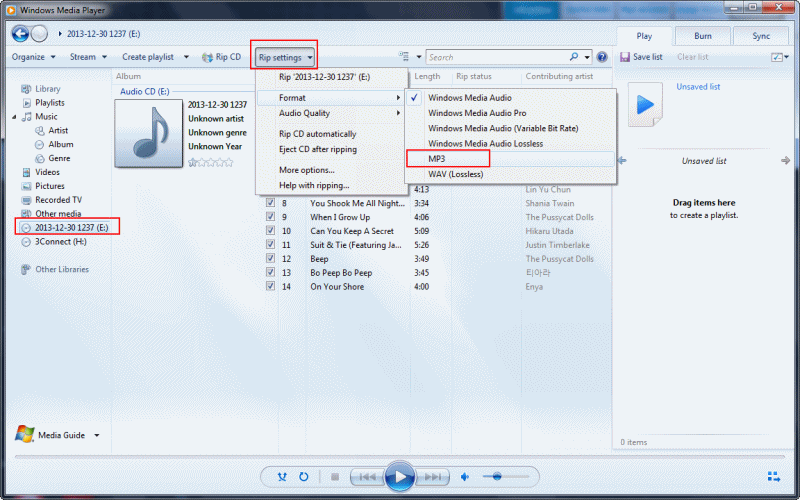Viewport: 800px width, 500px height.
Task: Uncheck track 14 On Your Shore
Action: coord(270,286)
